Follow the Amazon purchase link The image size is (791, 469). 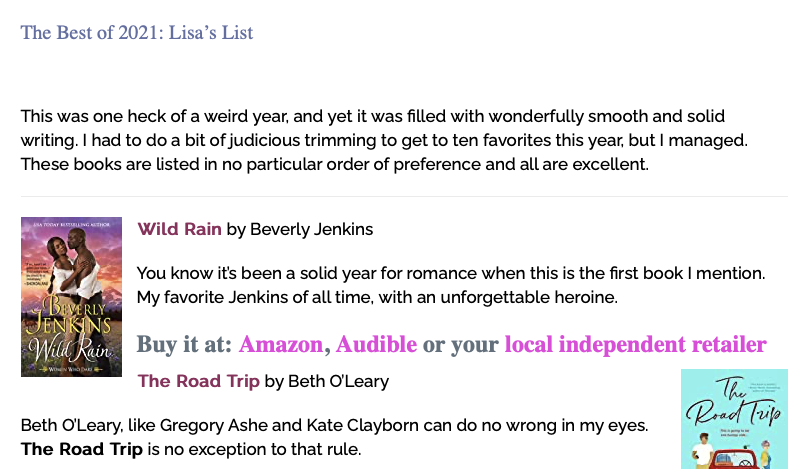281,345
